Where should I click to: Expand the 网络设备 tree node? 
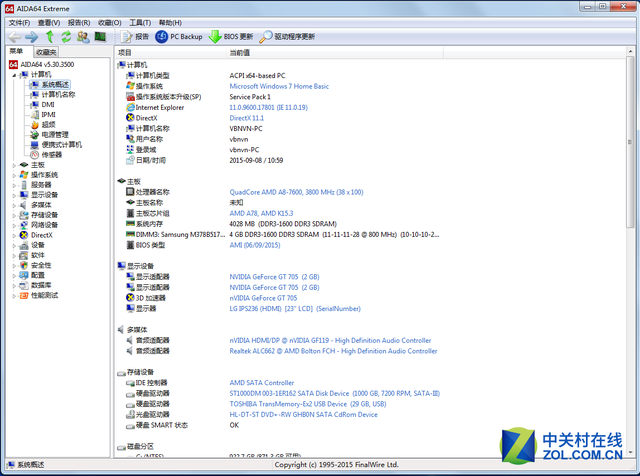coord(14,225)
